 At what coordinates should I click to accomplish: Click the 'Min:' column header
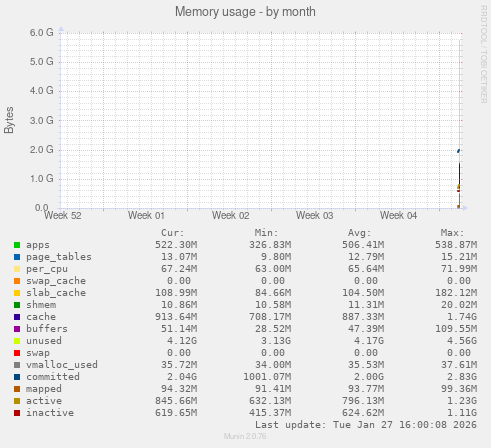266,233
